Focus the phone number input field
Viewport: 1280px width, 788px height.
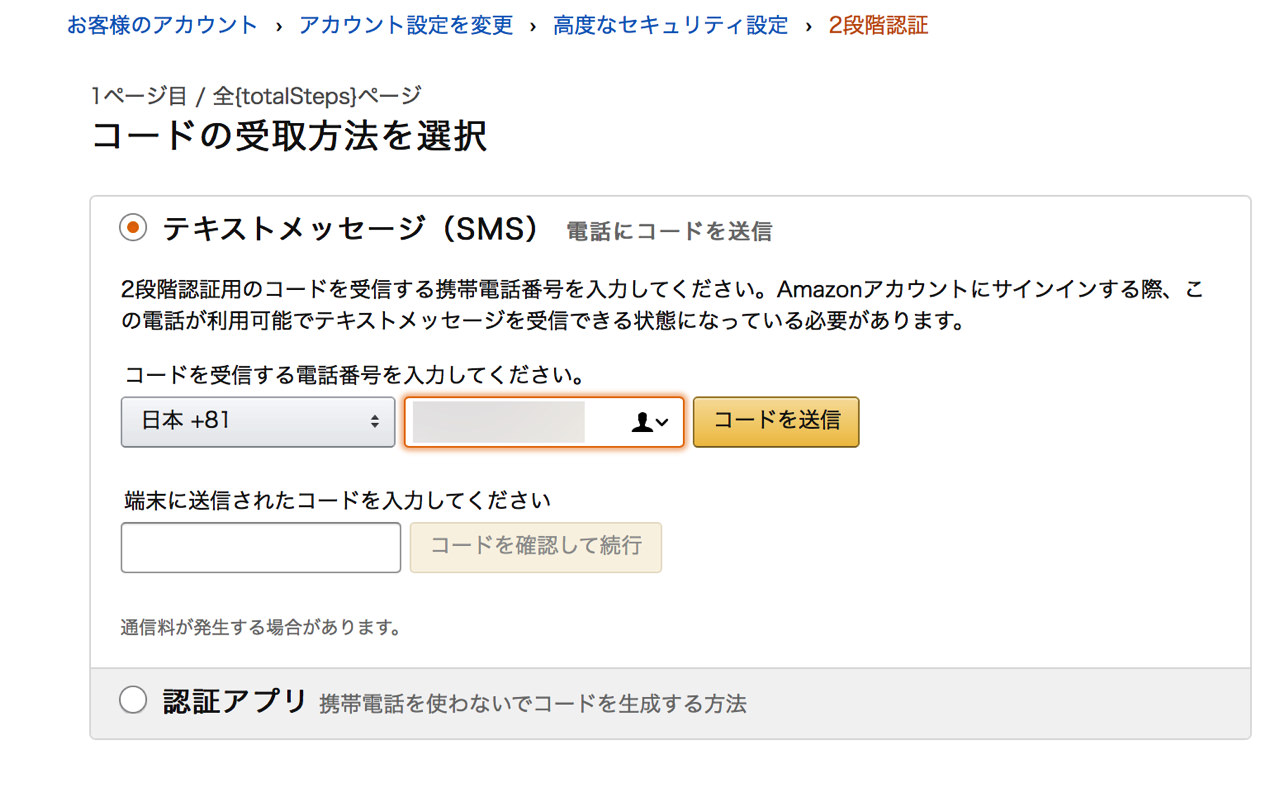pyautogui.click(x=544, y=422)
